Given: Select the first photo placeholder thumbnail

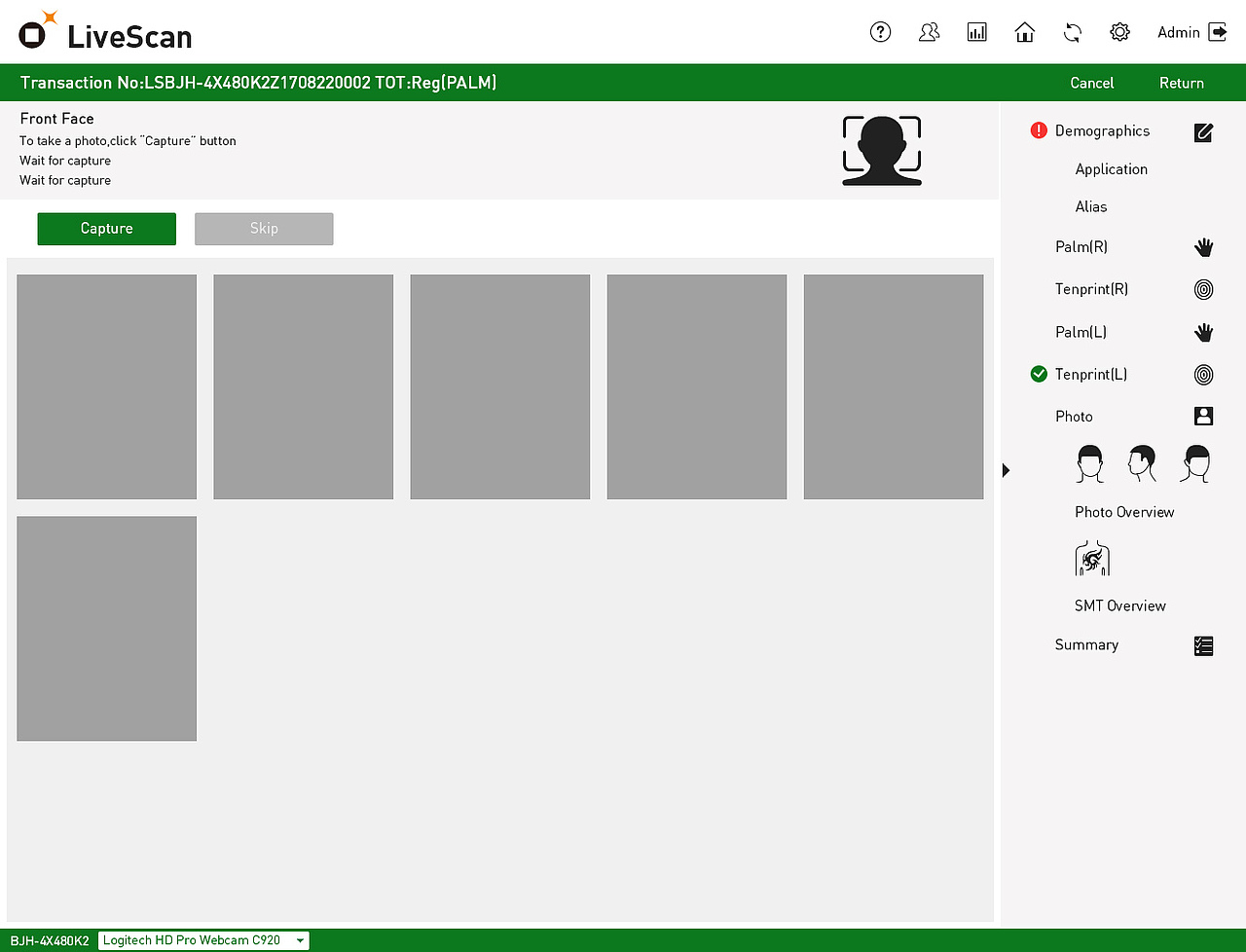Looking at the screenshot, I should click(x=106, y=386).
